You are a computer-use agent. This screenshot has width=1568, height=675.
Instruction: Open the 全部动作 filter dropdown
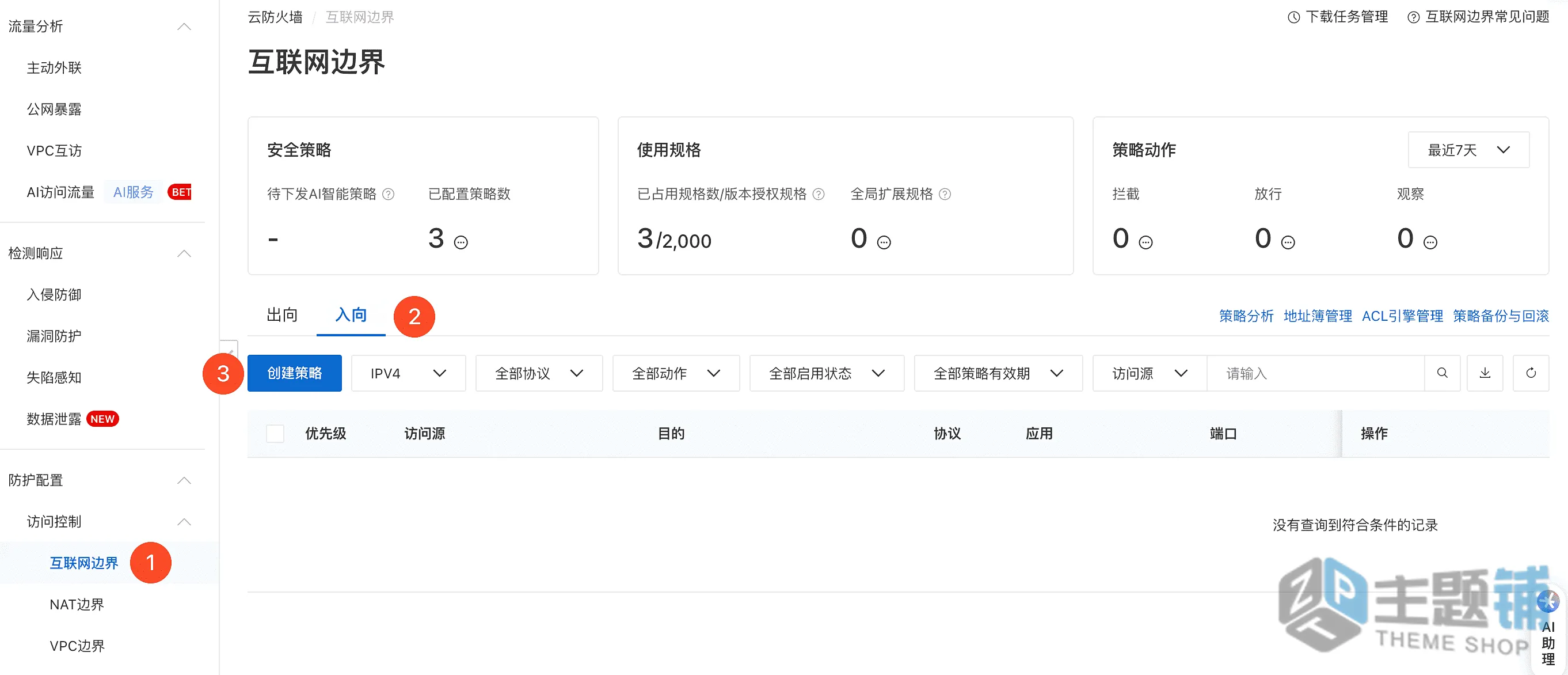[676, 373]
